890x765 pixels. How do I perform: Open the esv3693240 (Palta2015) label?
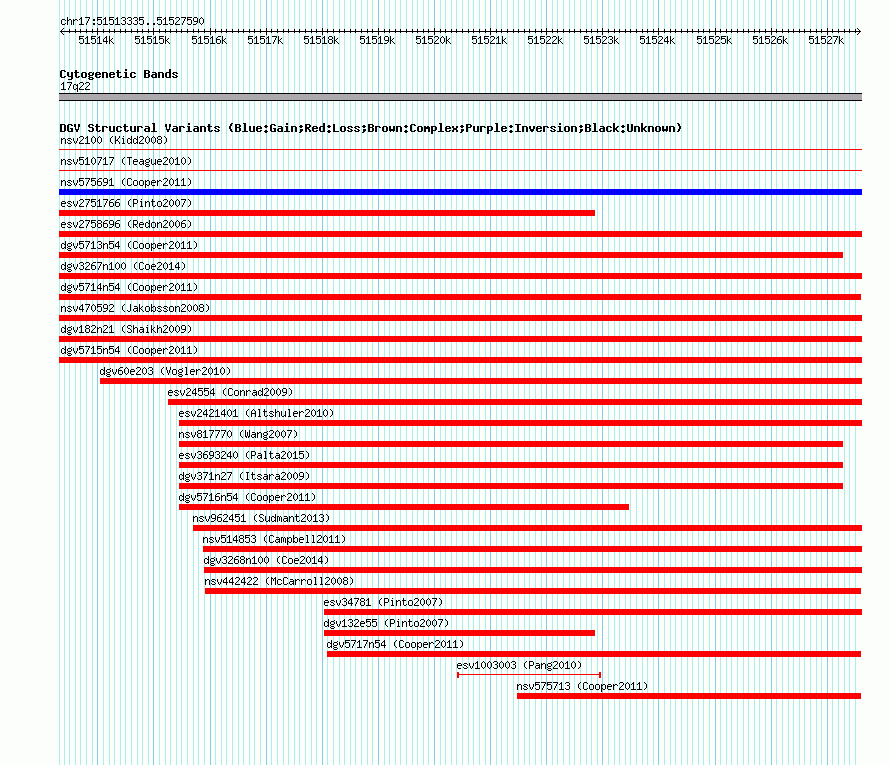click(244, 455)
